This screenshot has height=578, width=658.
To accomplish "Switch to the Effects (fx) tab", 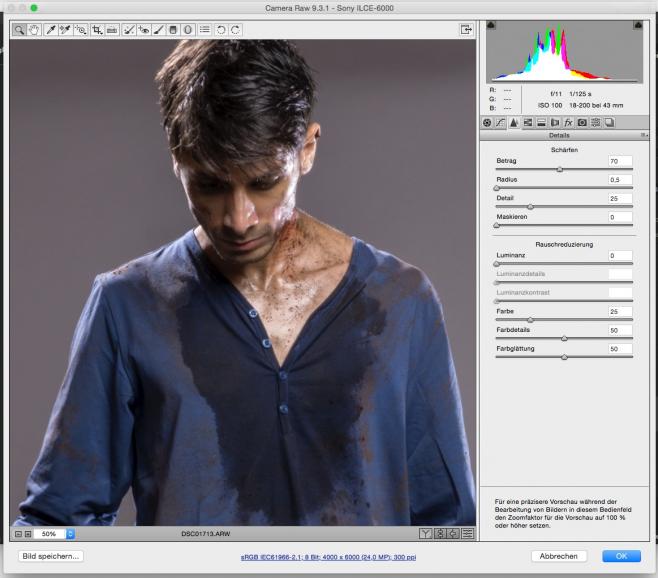I will tap(567, 122).
